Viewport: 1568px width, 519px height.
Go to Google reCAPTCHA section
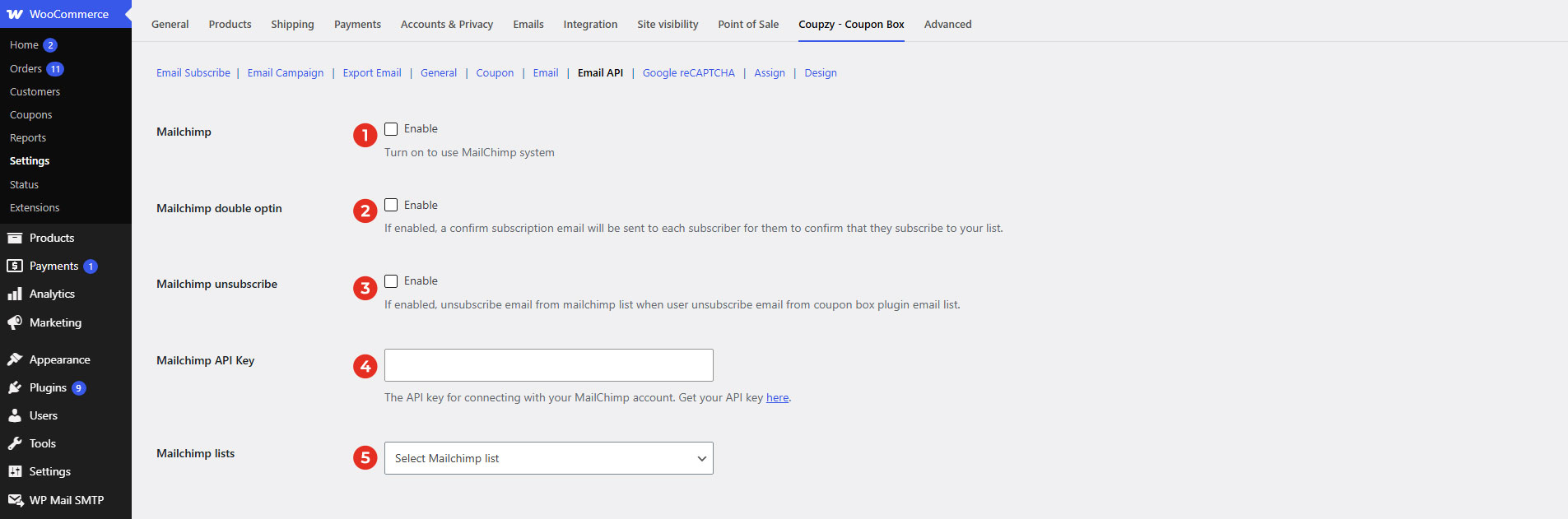(689, 72)
